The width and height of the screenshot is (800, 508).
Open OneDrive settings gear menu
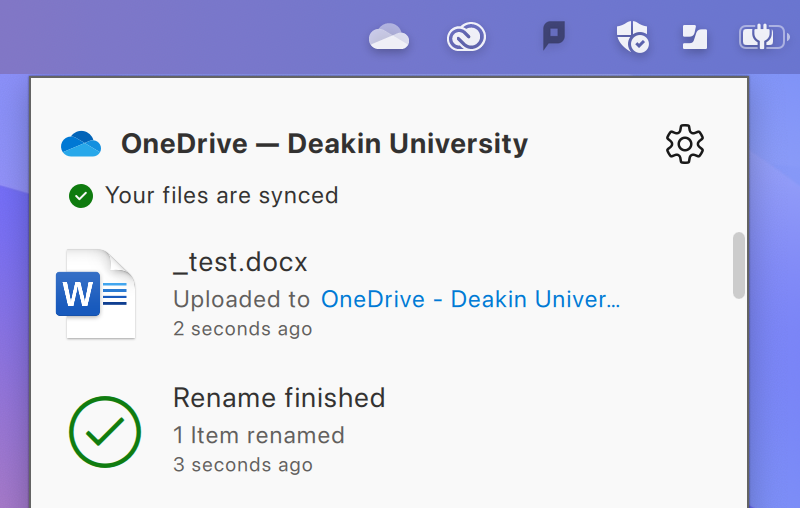(x=685, y=144)
